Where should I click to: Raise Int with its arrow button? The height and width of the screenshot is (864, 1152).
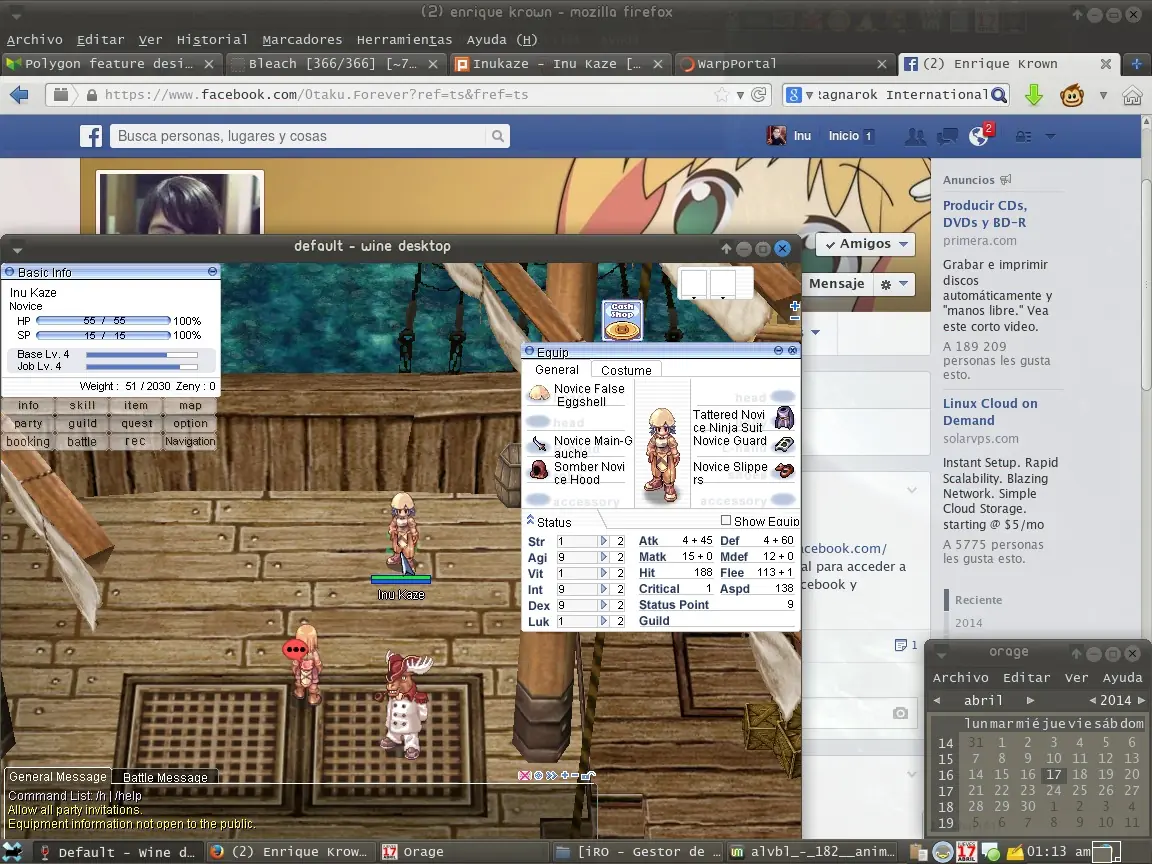[604, 589]
